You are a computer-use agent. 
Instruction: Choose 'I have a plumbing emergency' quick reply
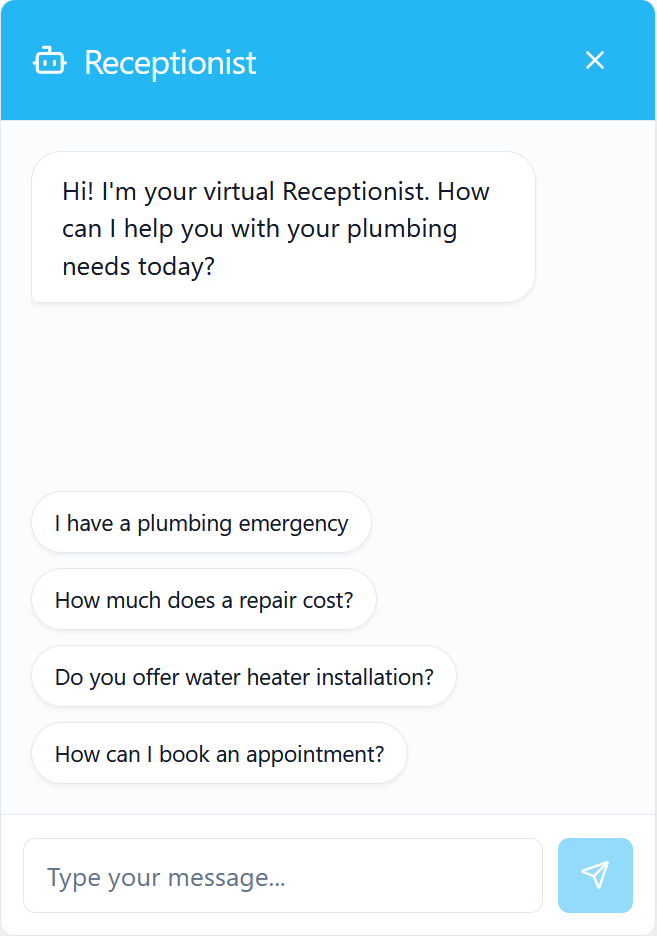(x=201, y=522)
